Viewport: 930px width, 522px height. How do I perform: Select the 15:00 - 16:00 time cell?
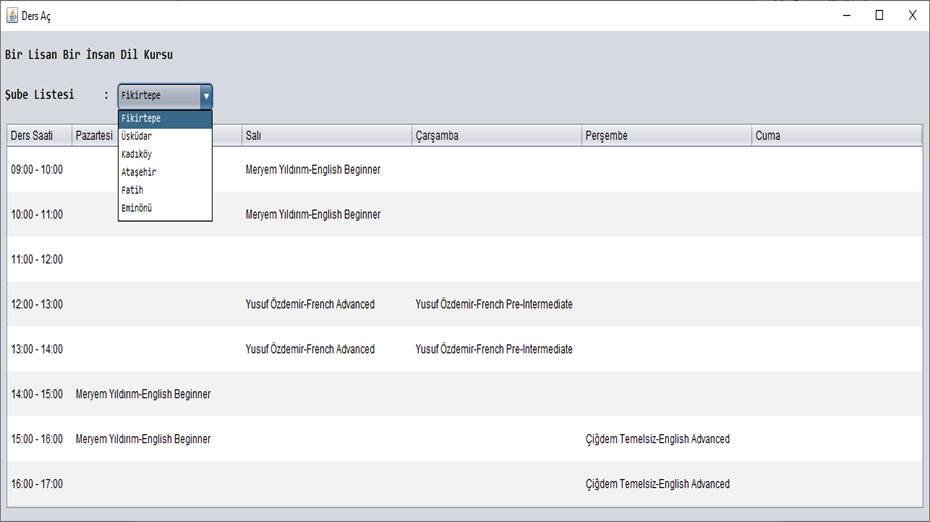click(x=39, y=439)
